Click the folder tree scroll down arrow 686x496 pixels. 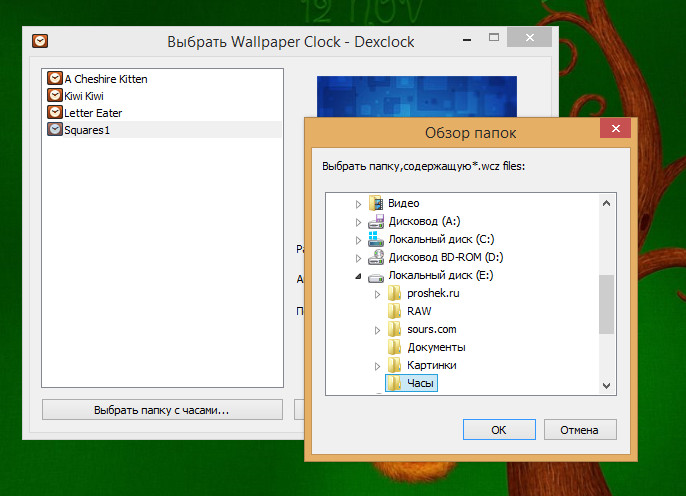coord(606,385)
